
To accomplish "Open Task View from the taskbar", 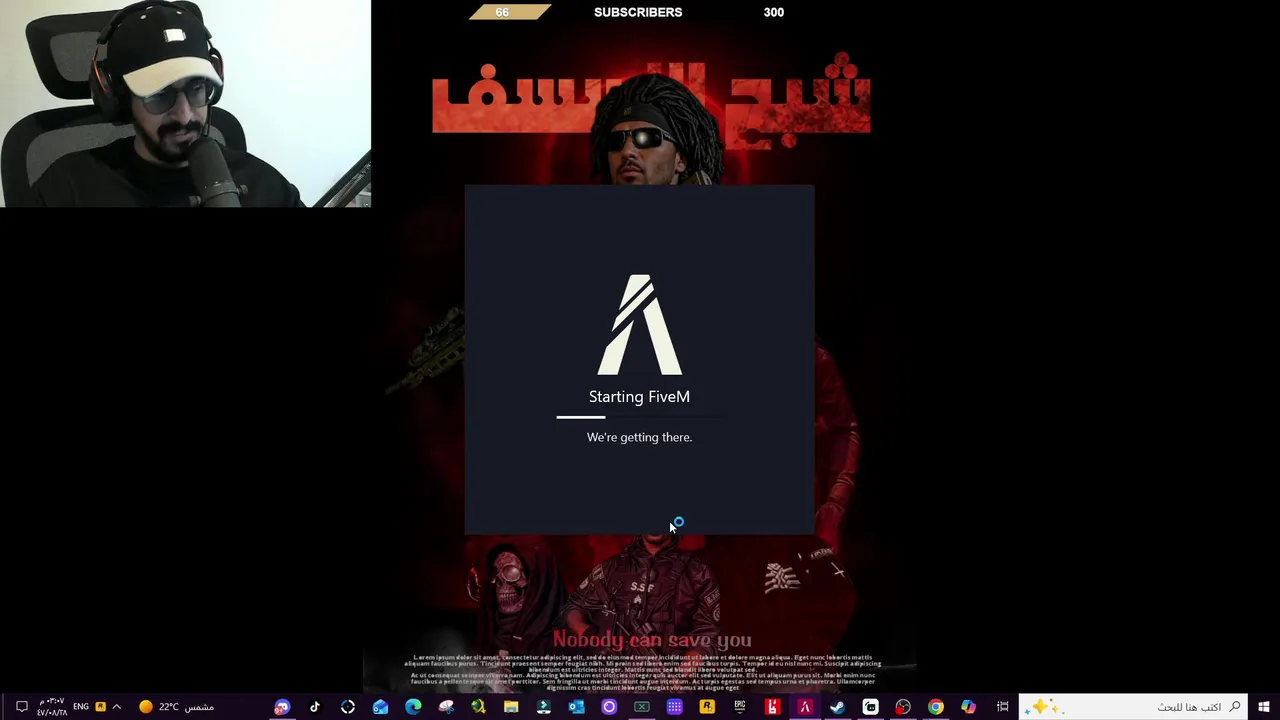I will coord(1002,707).
